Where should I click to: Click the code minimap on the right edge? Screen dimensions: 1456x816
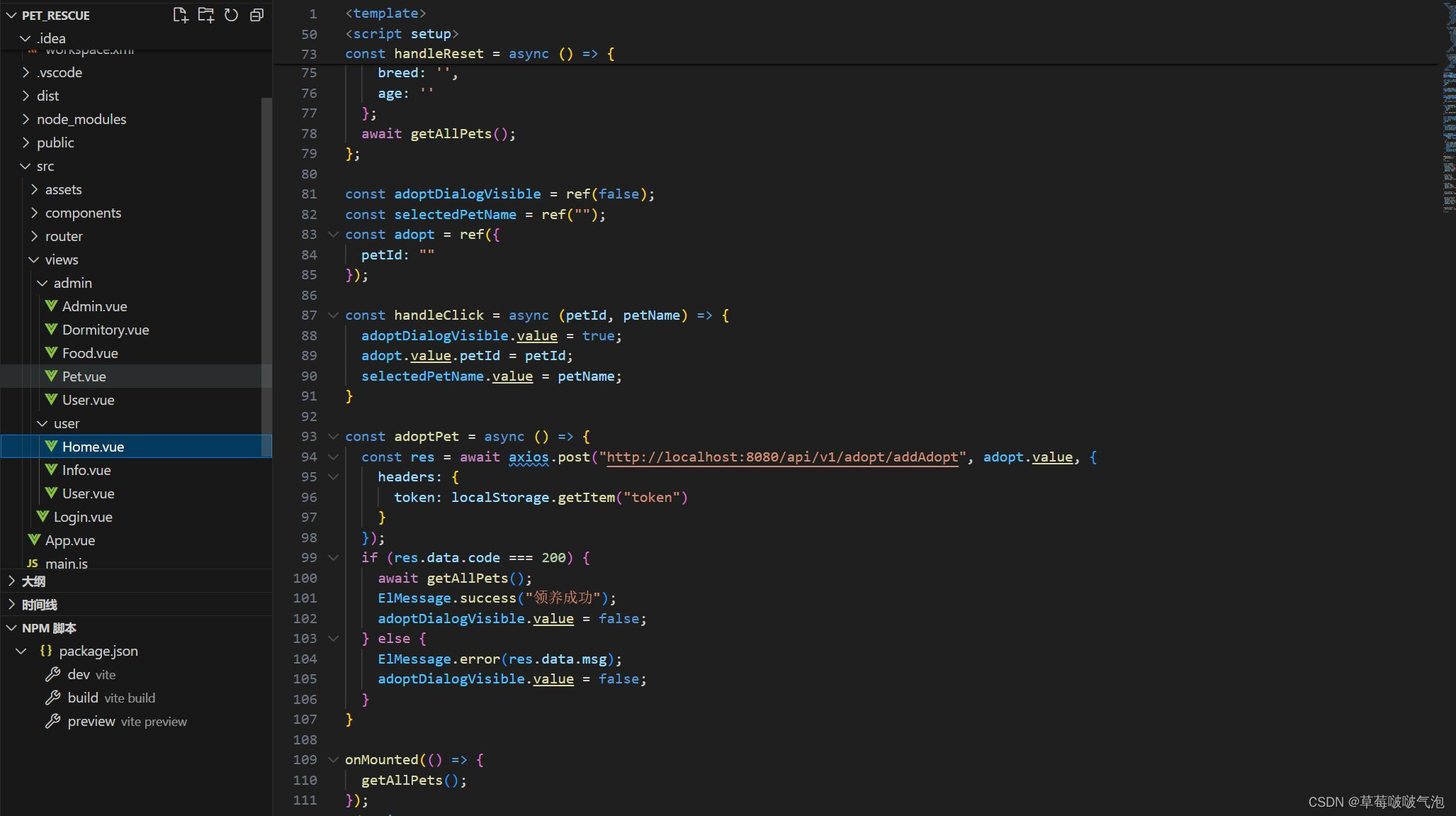coord(1448,106)
